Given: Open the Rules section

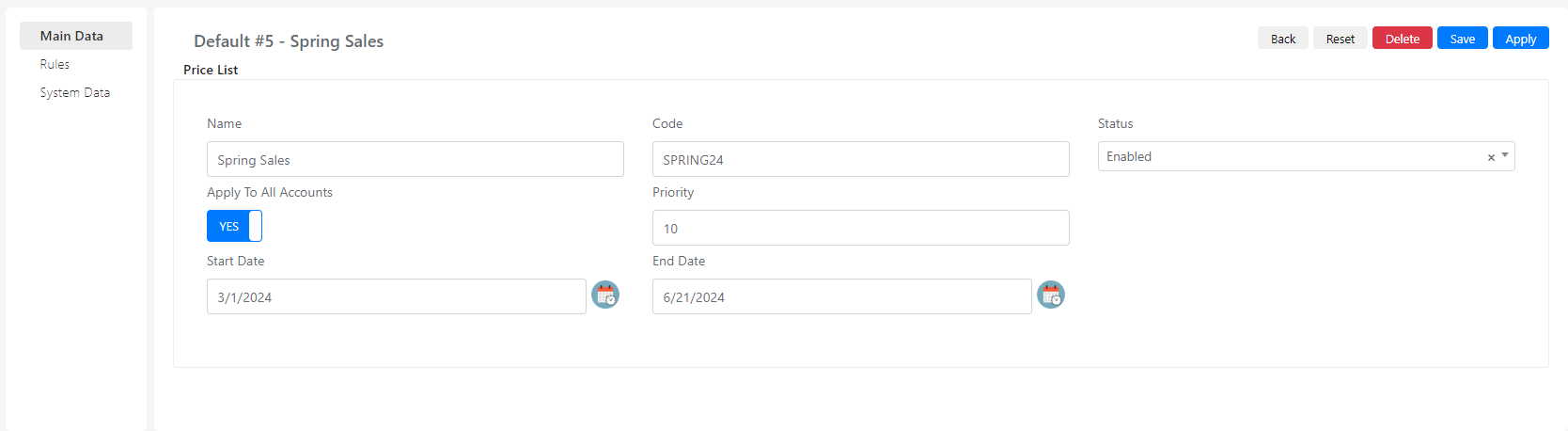Looking at the screenshot, I should coord(55,64).
